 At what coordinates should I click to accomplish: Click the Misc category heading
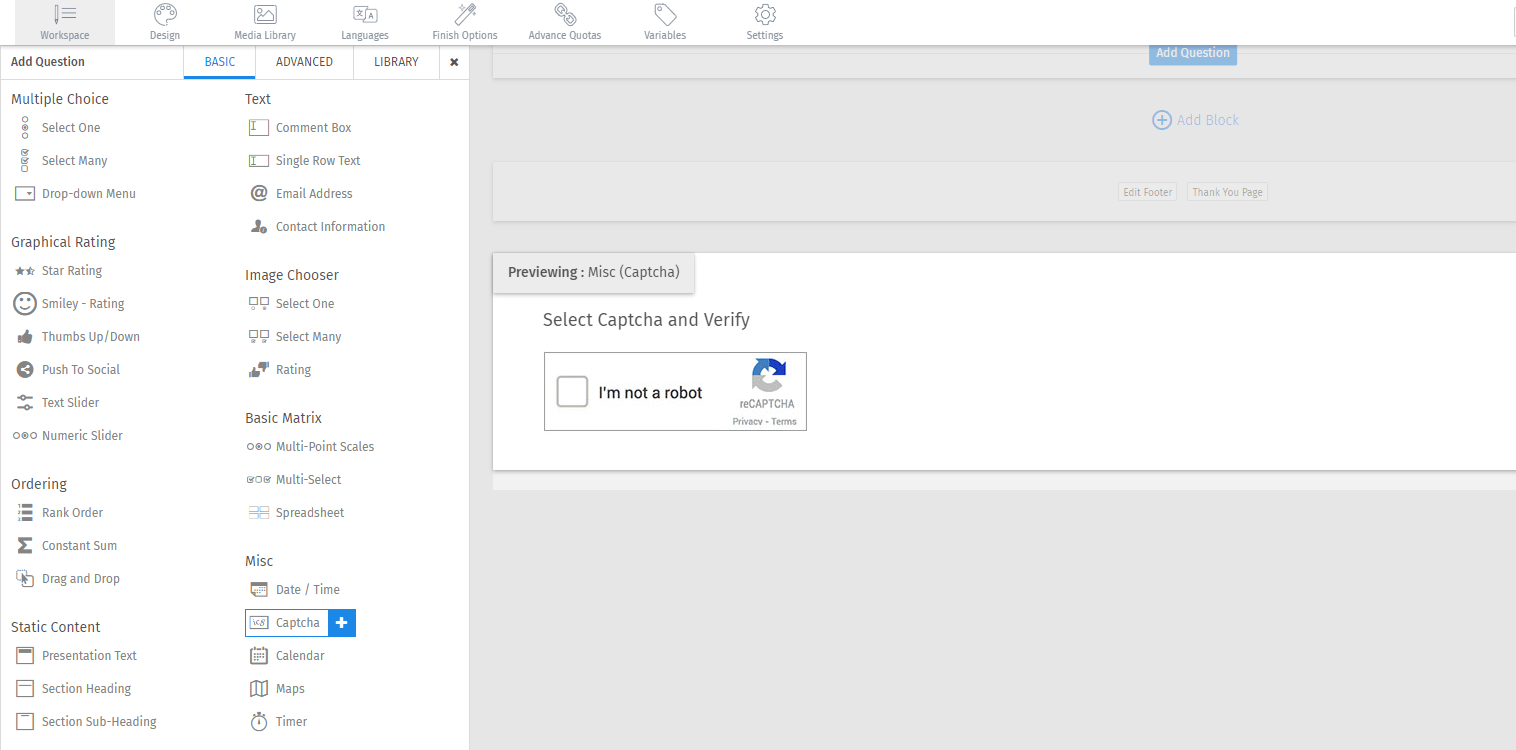(x=259, y=561)
